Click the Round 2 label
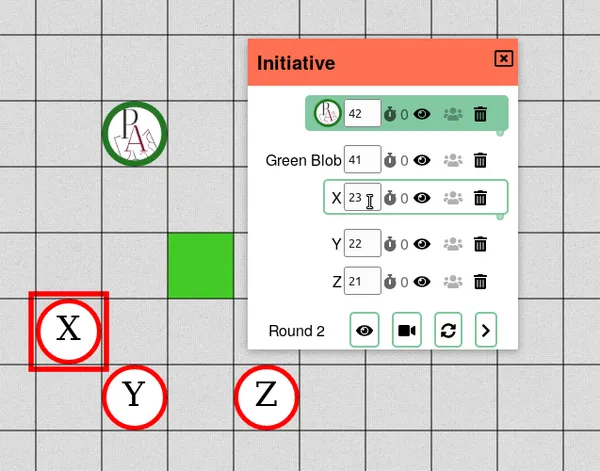This screenshot has width=600, height=471. (297, 331)
